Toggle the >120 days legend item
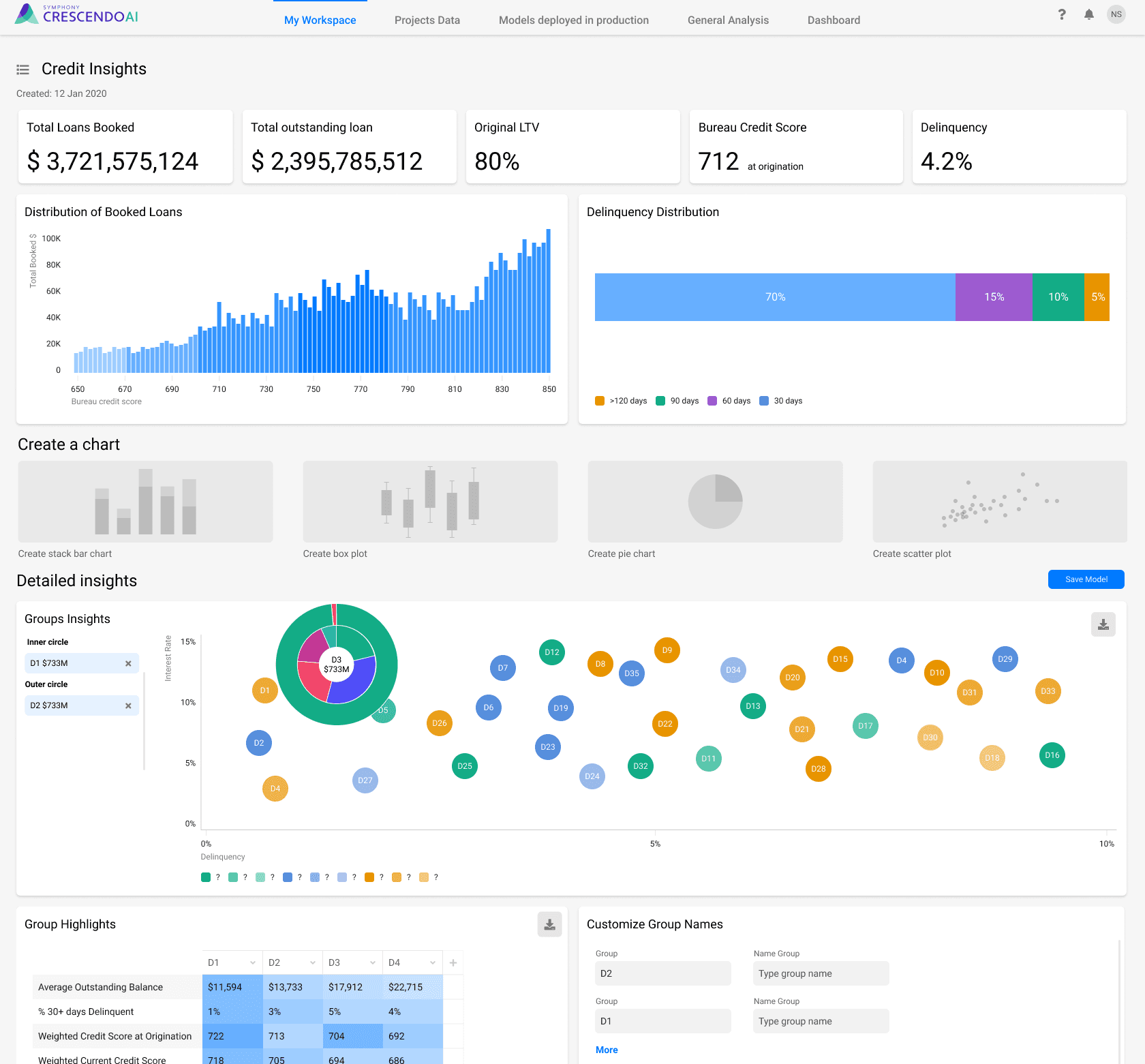 coord(621,401)
